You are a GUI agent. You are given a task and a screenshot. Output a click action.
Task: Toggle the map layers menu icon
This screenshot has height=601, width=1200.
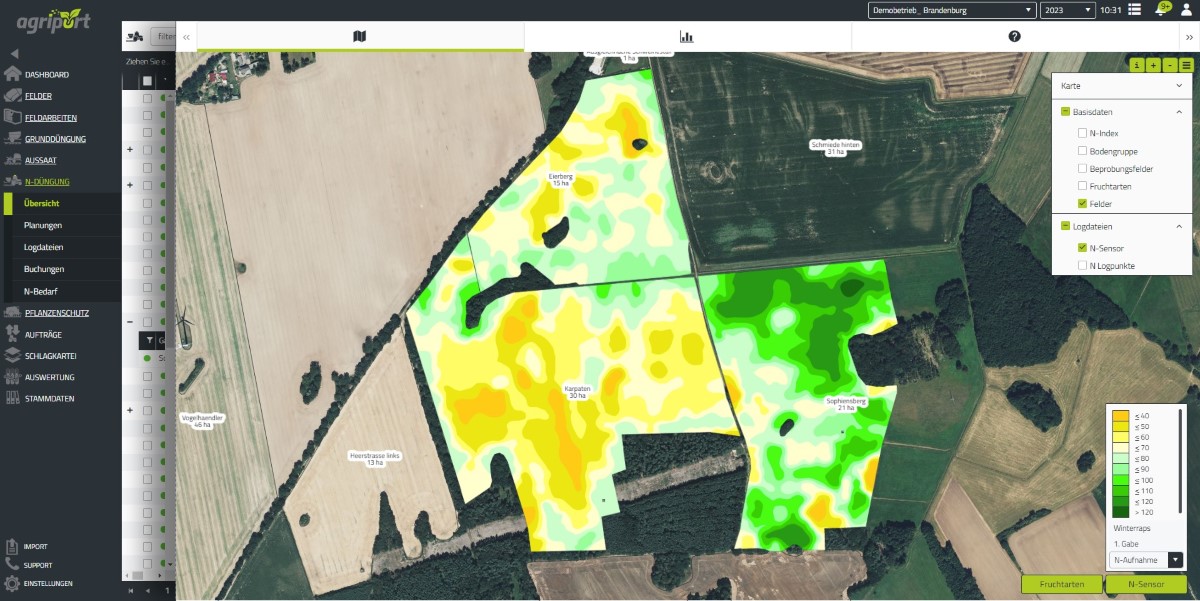pyautogui.click(x=1186, y=65)
